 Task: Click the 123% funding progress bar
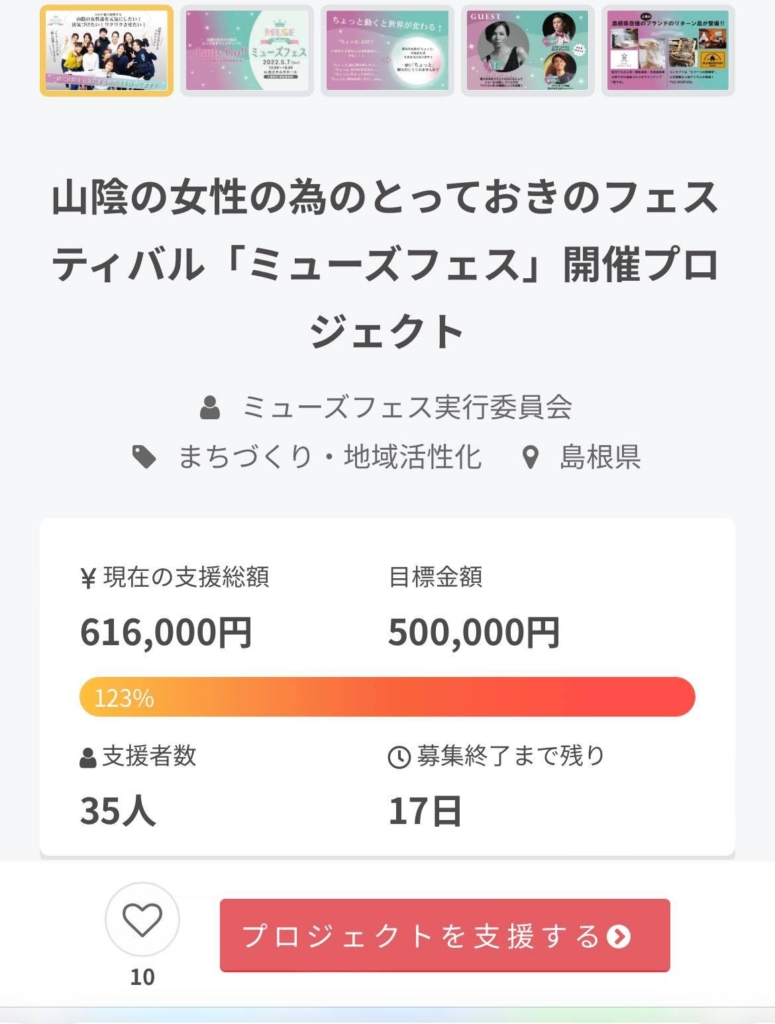[387, 697]
